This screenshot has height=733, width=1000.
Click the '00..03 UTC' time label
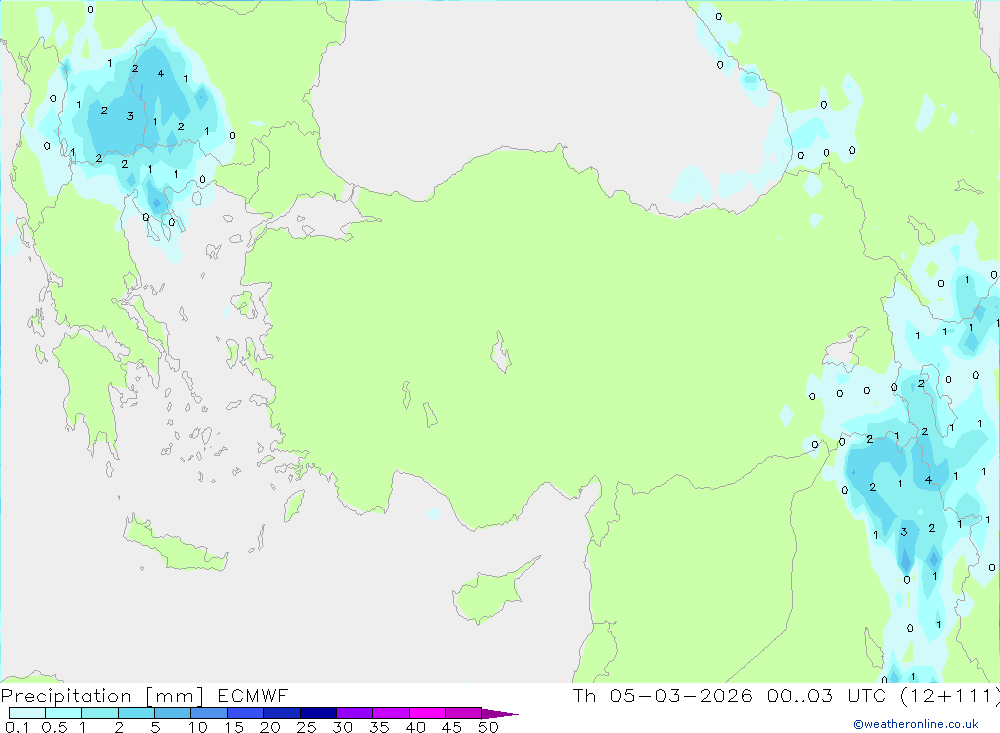tap(827, 696)
